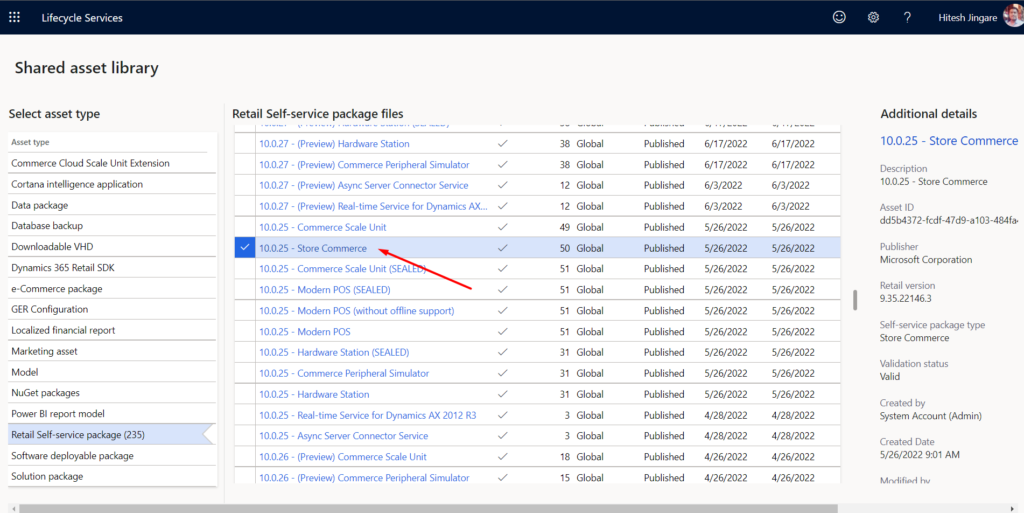Viewport: 1024px width, 513px height.
Task: Click the package list vertical scrollbar thumb
Action: click(855, 300)
